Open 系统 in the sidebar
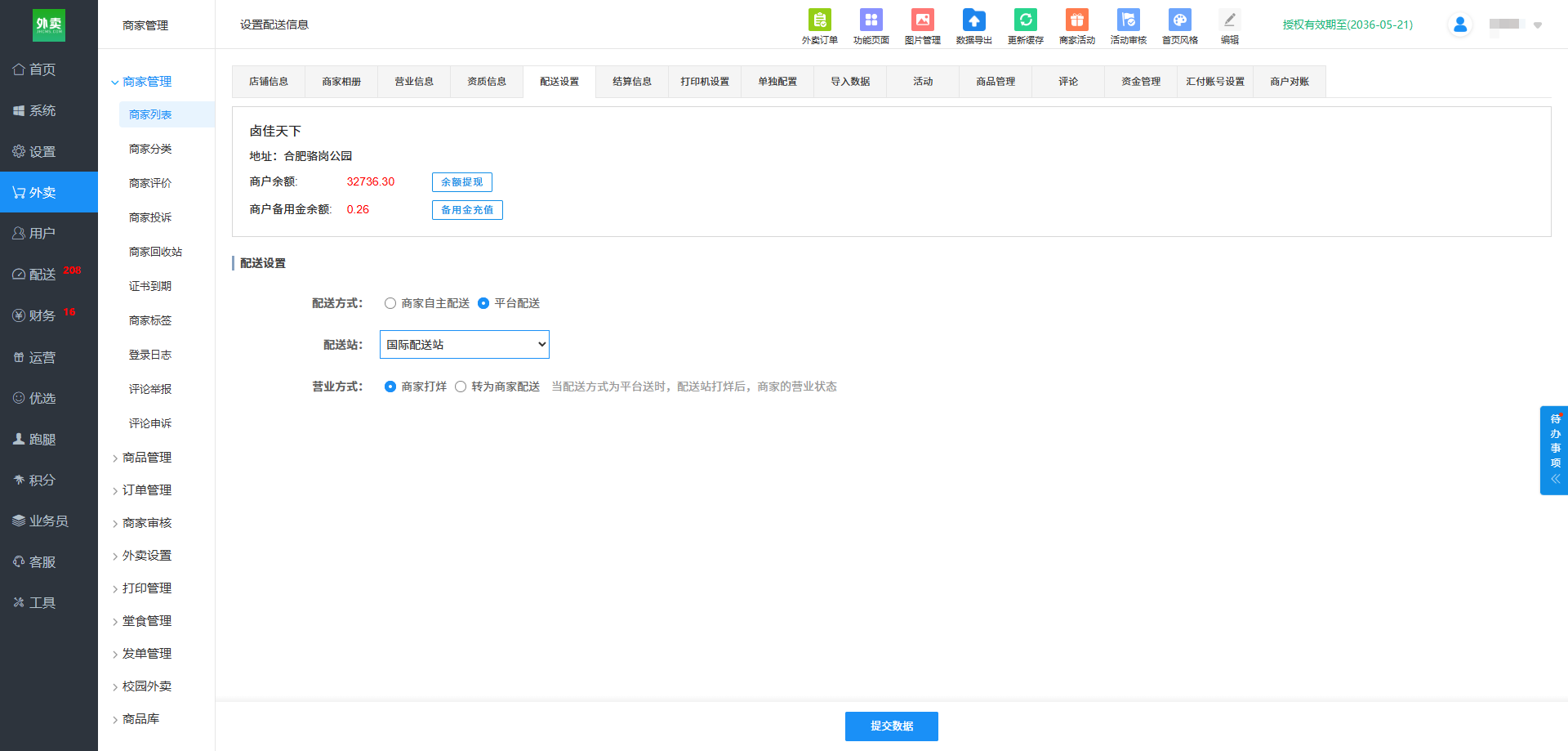1568x751 pixels. pos(49,110)
